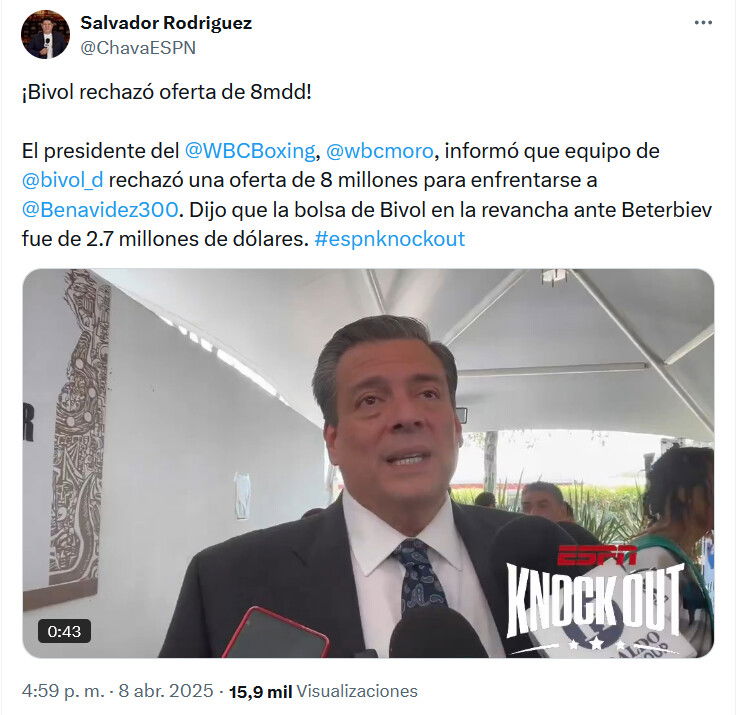Viewport: 736px width, 715px height.
Task: View the 15,9 mil Visualizaciones count
Action: [323, 692]
